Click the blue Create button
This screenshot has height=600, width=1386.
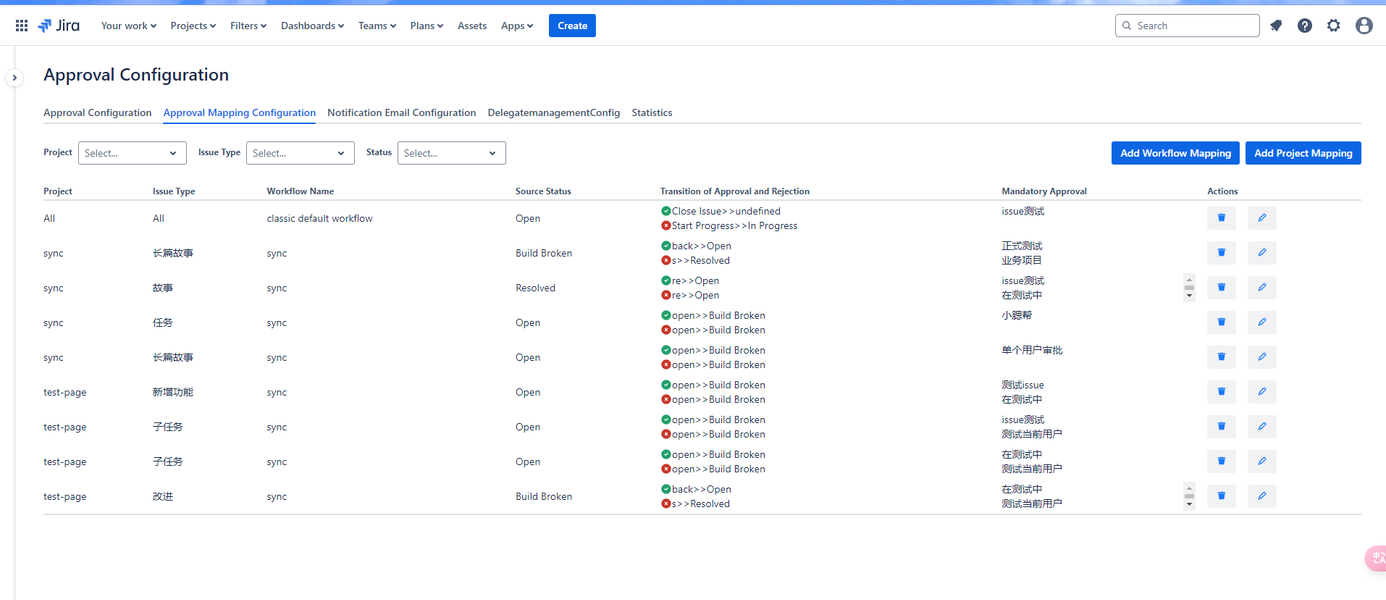572,26
